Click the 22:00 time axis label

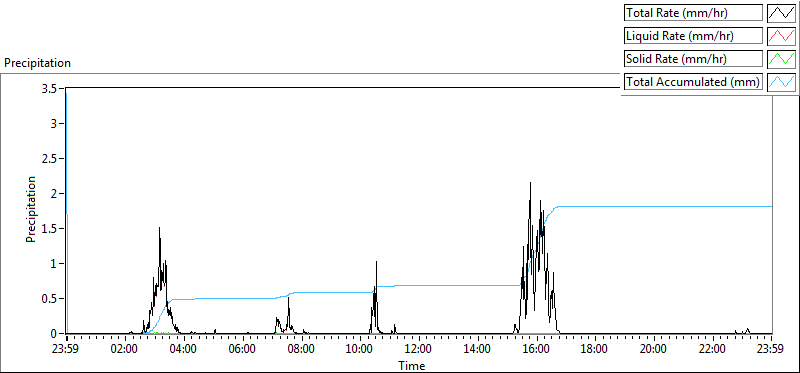point(712,350)
